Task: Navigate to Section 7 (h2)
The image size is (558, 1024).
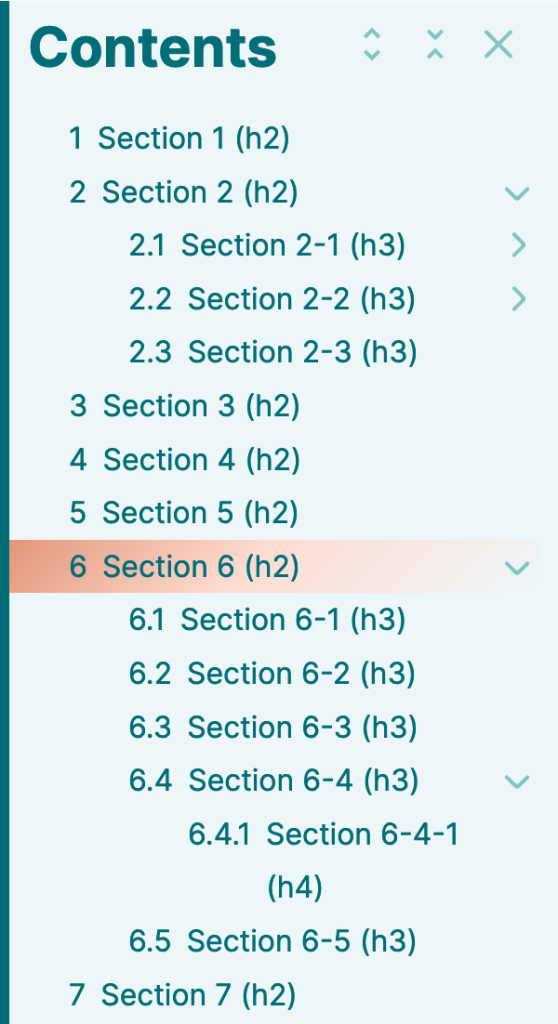Action: (182, 995)
